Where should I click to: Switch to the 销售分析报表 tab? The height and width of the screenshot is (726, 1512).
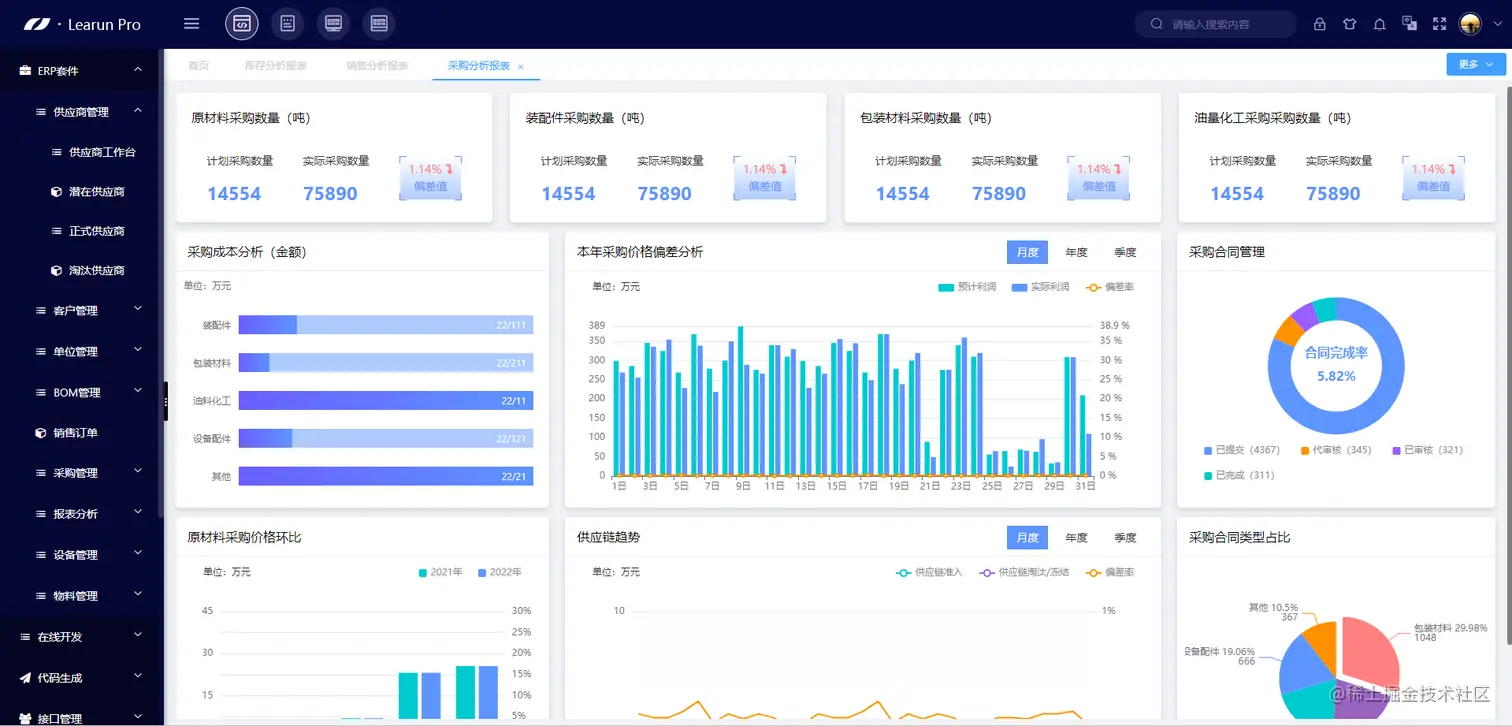[x=377, y=65]
